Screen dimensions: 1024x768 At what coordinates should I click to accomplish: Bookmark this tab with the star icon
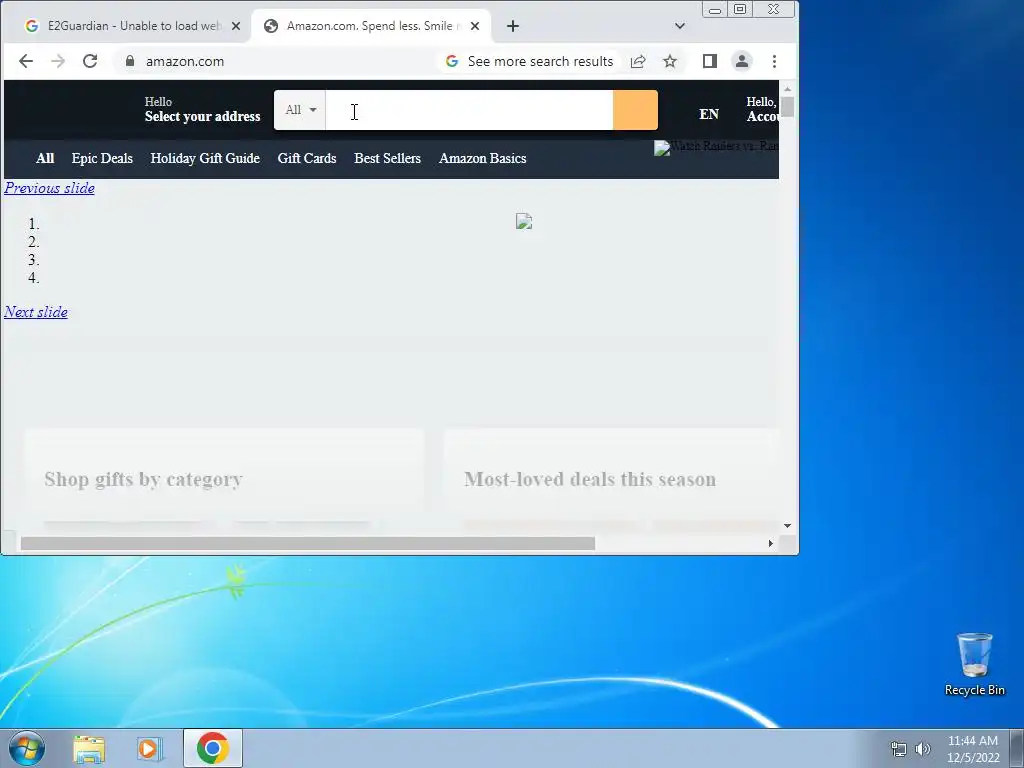click(670, 61)
